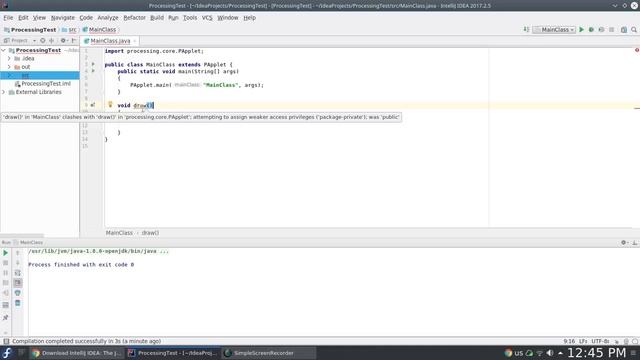
Task: Click the Collapse All icon in the Project panel
Action: (51, 40)
